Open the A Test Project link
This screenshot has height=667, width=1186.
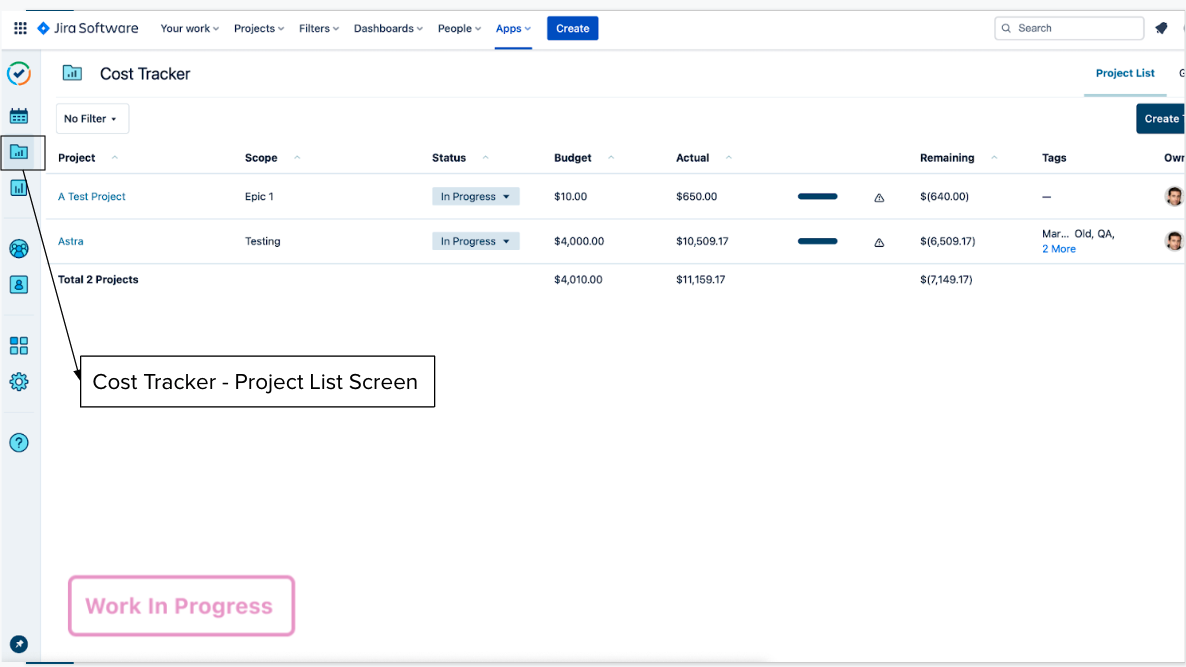[92, 197]
